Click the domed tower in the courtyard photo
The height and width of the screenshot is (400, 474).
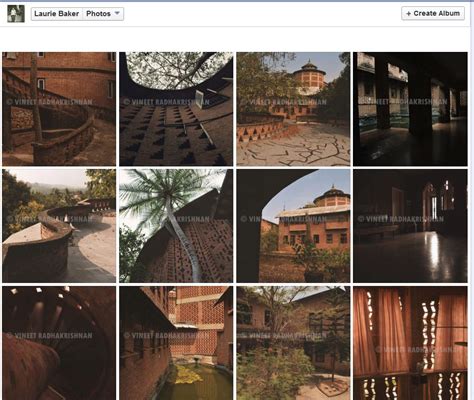tap(309, 77)
